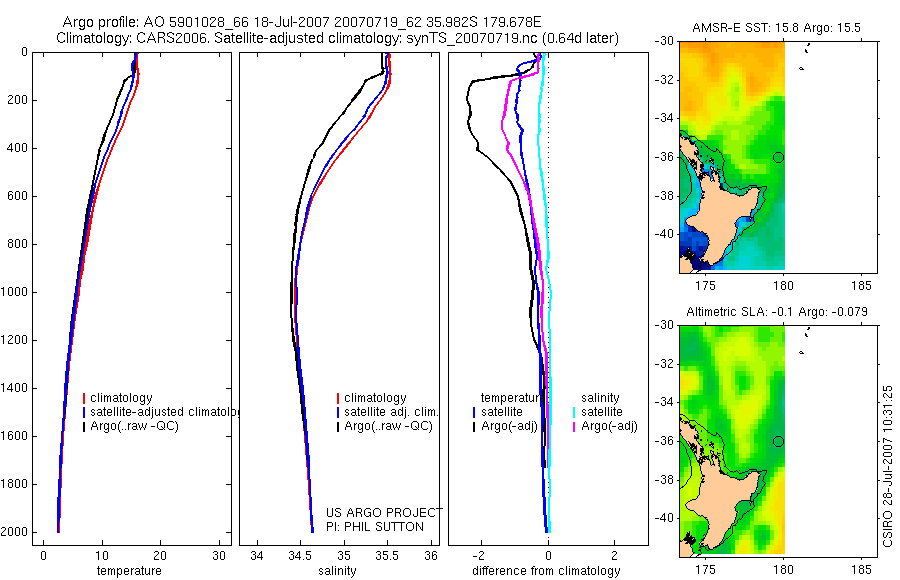Click the Altimetric SLA map title
The height and width of the screenshot is (580, 900).
click(x=777, y=312)
